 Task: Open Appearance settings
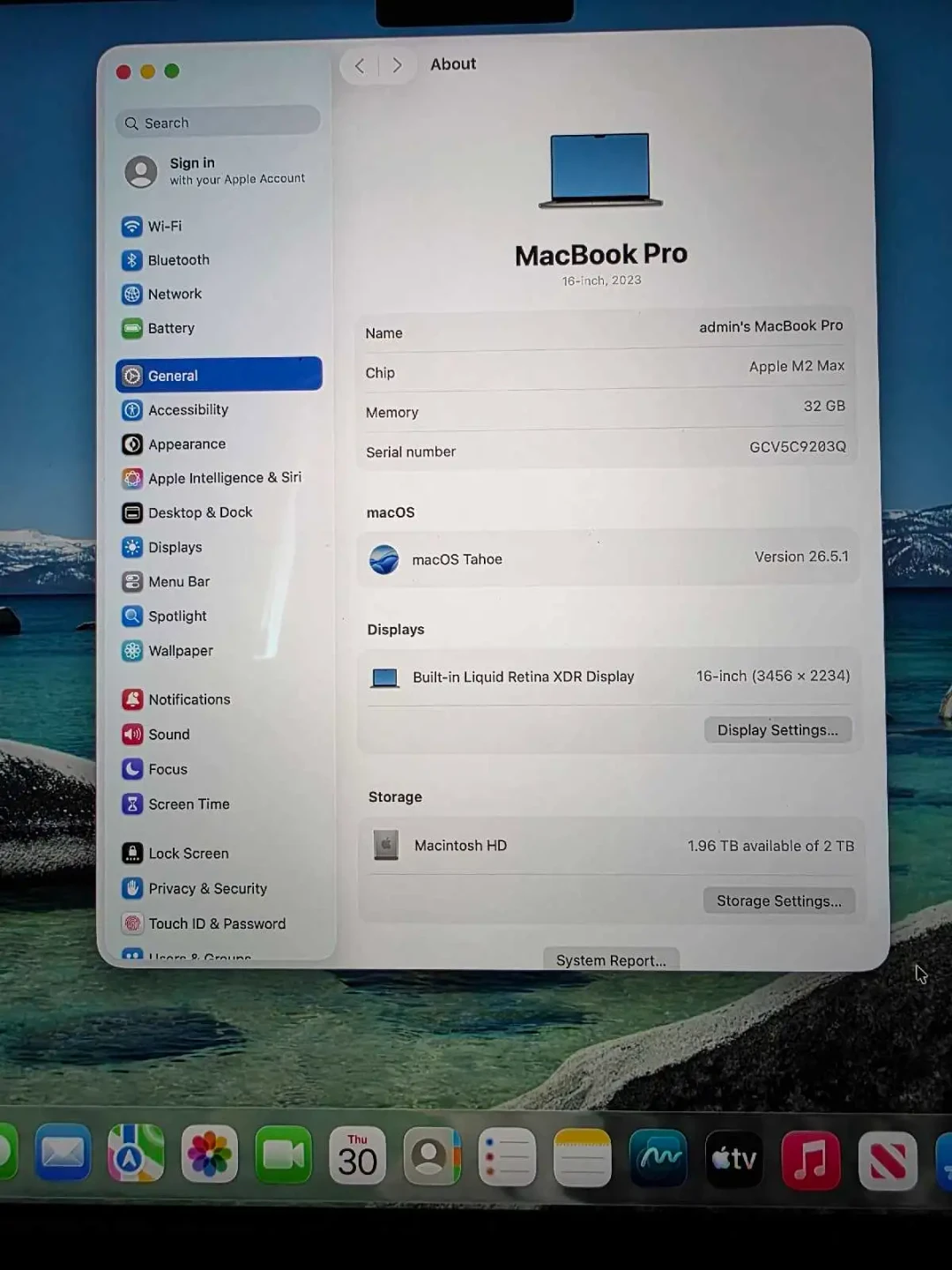pos(219,444)
